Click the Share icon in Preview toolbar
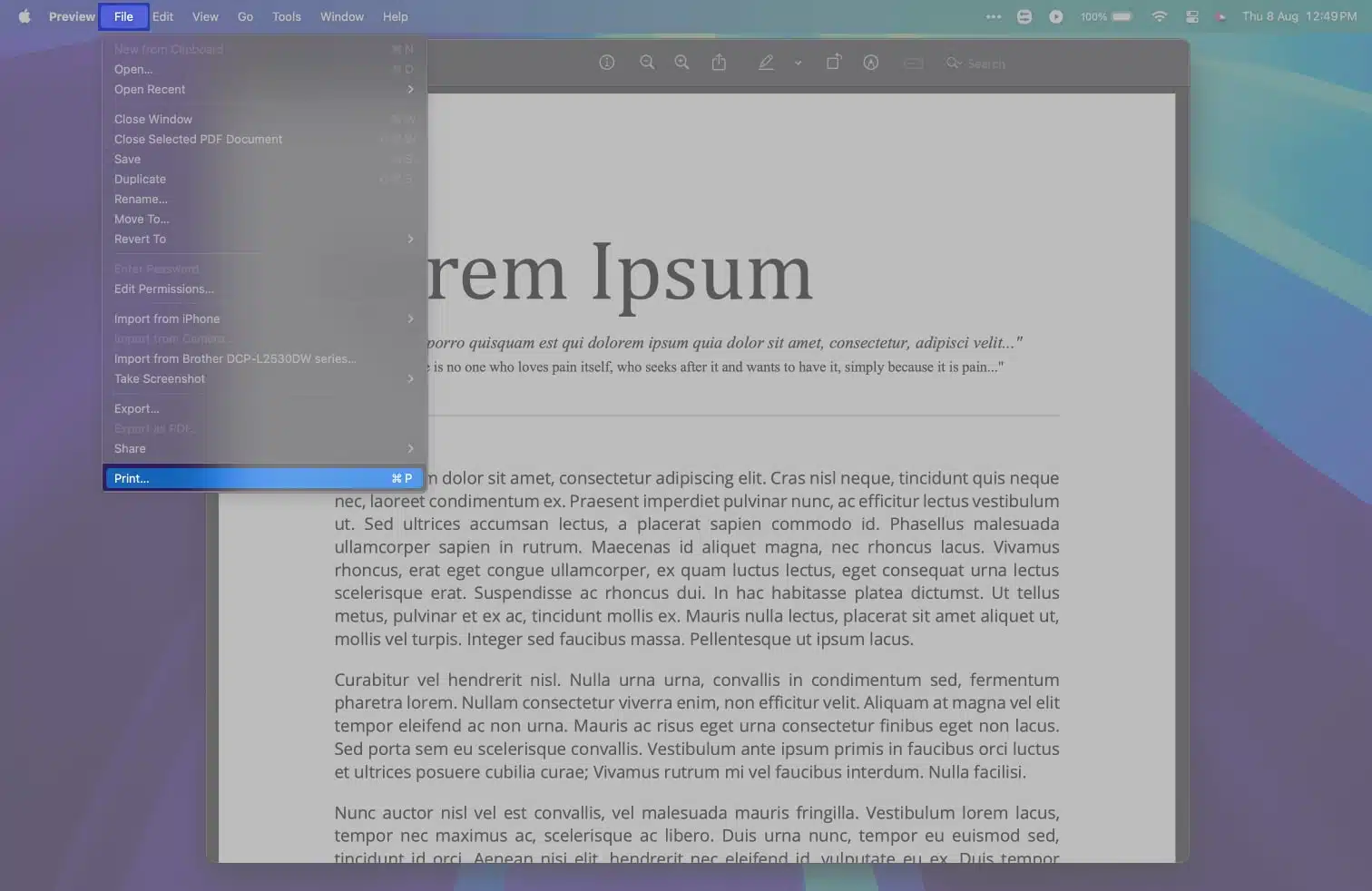The width and height of the screenshot is (1372, 891). pos(719,63)
